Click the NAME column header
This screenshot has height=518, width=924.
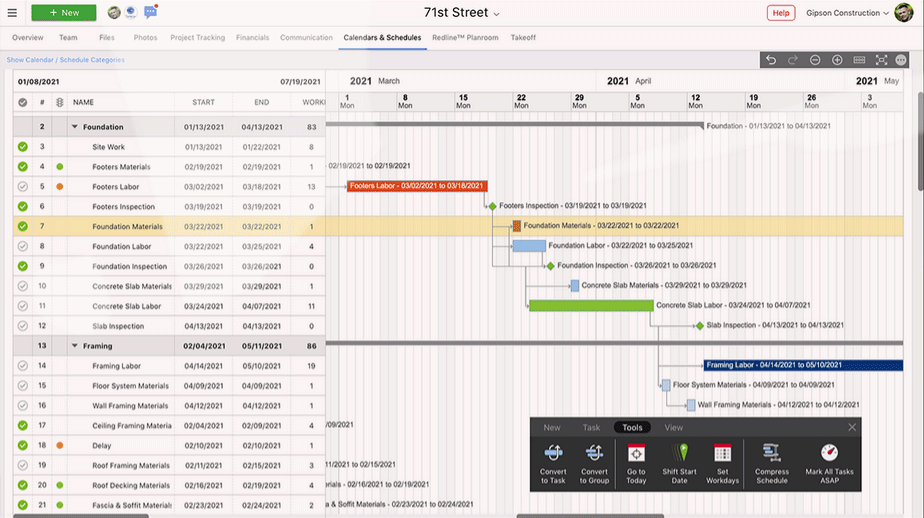coord(83,102)
